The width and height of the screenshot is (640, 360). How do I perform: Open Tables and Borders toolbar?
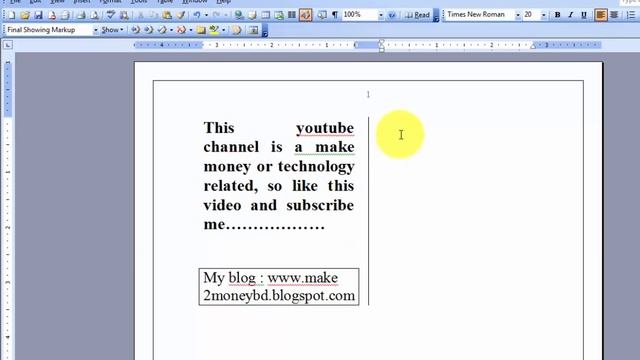coord(252,16)
